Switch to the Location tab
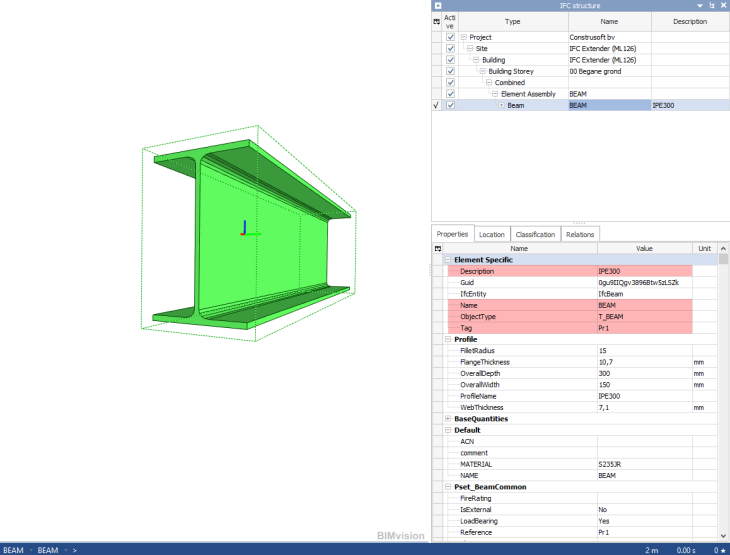The width and height of the screenshot is (730, 555). coord(492,235)
